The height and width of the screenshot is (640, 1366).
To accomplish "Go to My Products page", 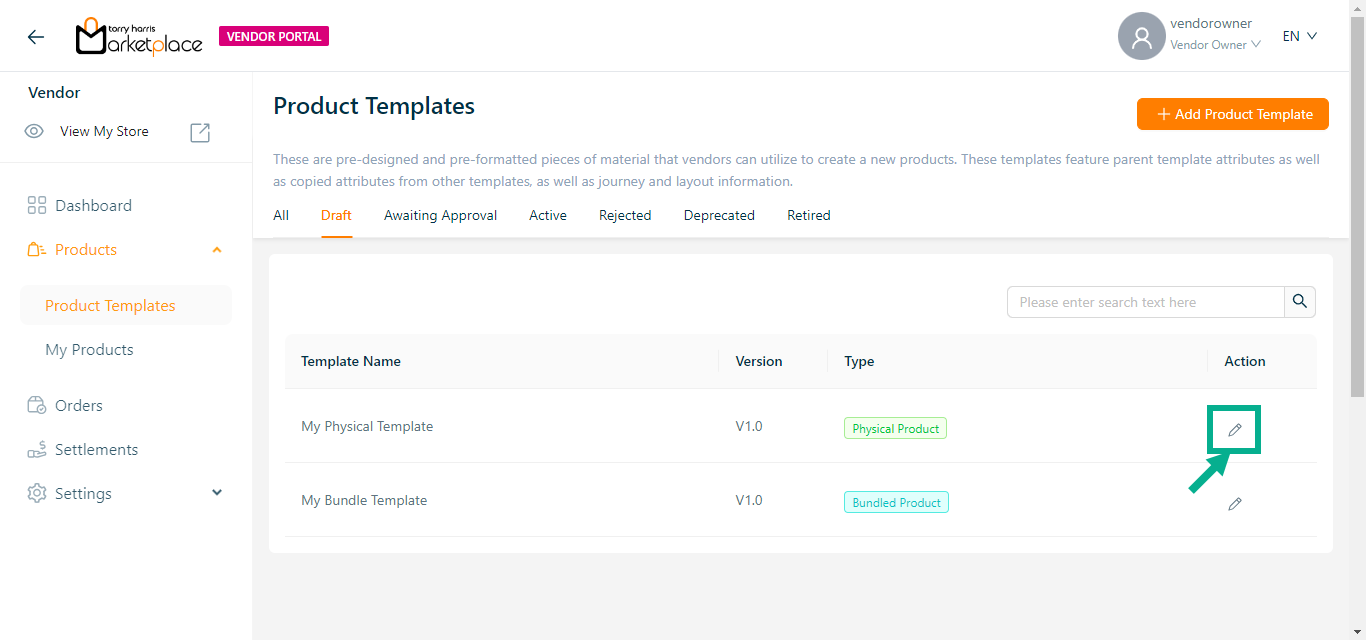I will tap(89, 350).
